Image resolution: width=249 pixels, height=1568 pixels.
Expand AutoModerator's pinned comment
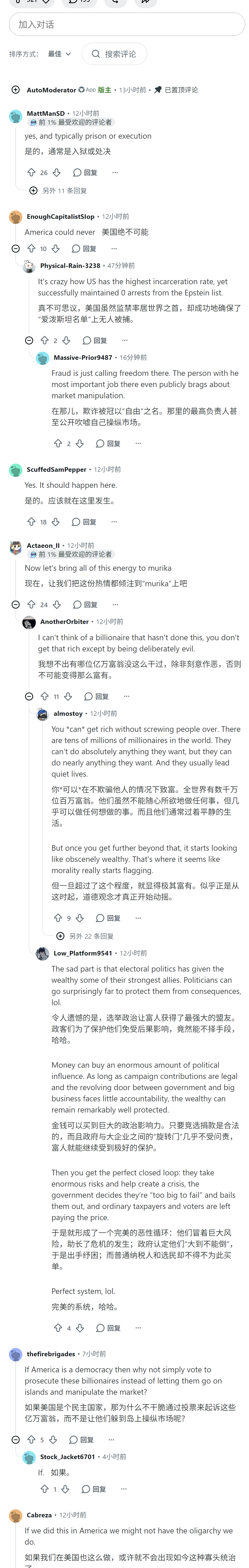click(16, 90)
